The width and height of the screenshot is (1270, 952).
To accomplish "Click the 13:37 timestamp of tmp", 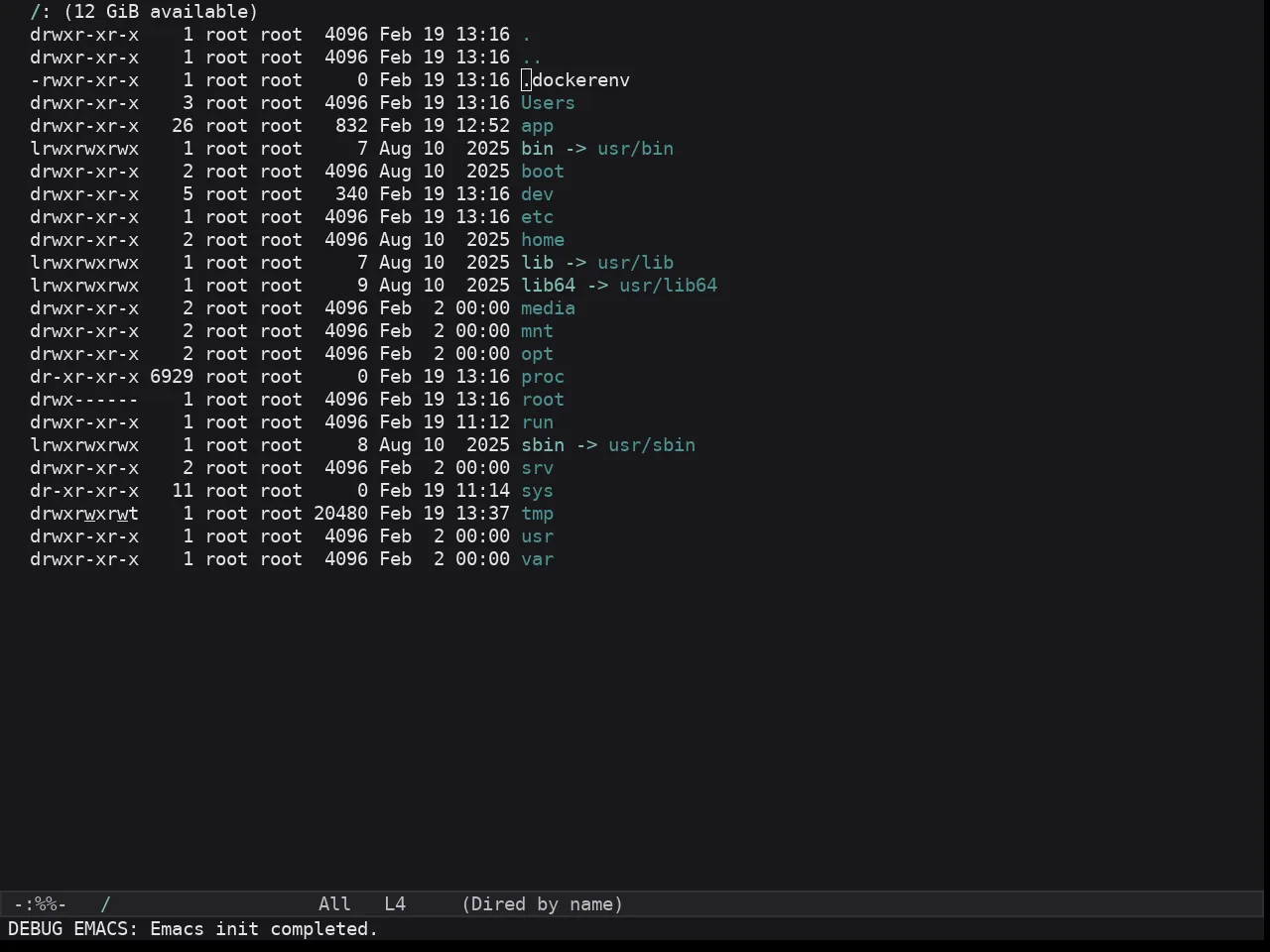I will point(482,514).
